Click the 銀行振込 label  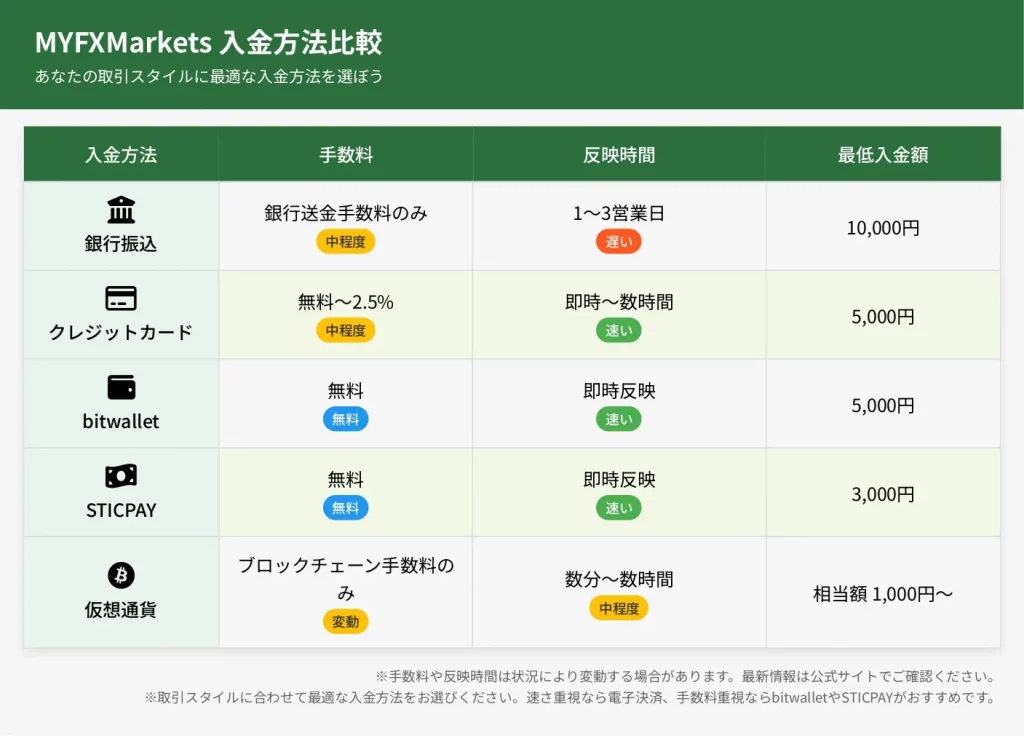[121, 243]
